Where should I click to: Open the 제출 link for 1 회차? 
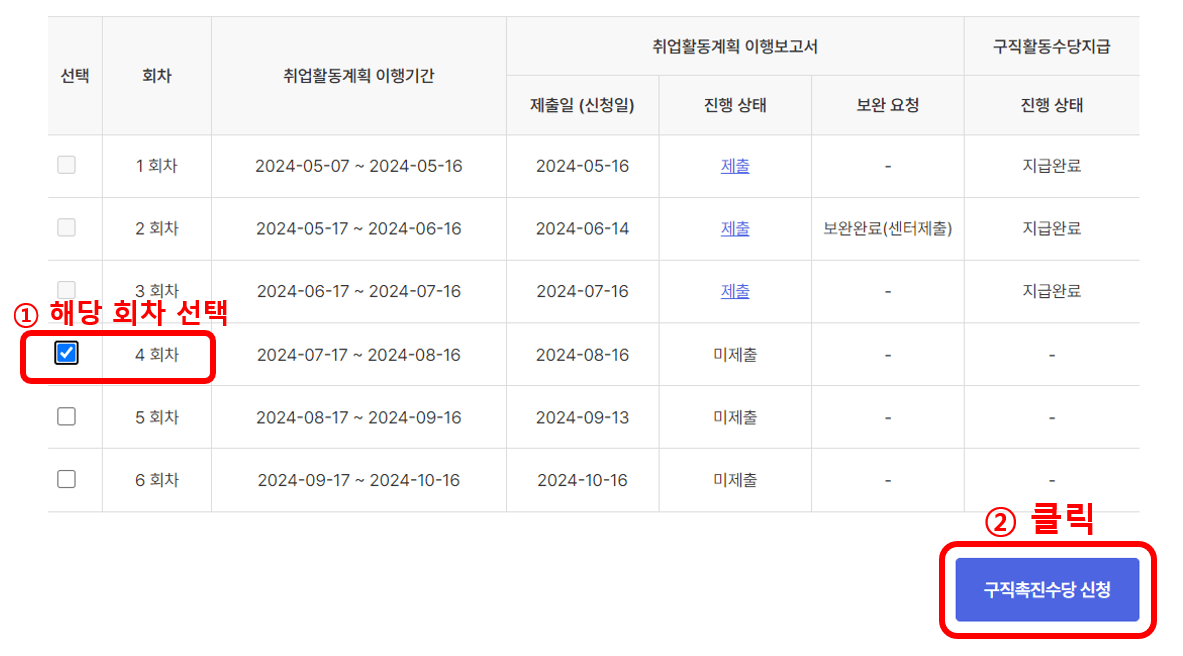coord(734,165)
